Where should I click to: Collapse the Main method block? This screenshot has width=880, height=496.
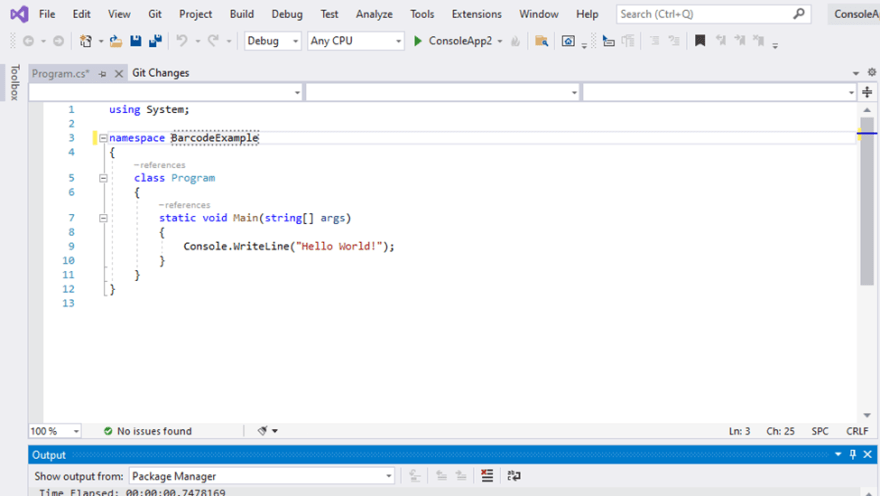(x=103, y=218)
